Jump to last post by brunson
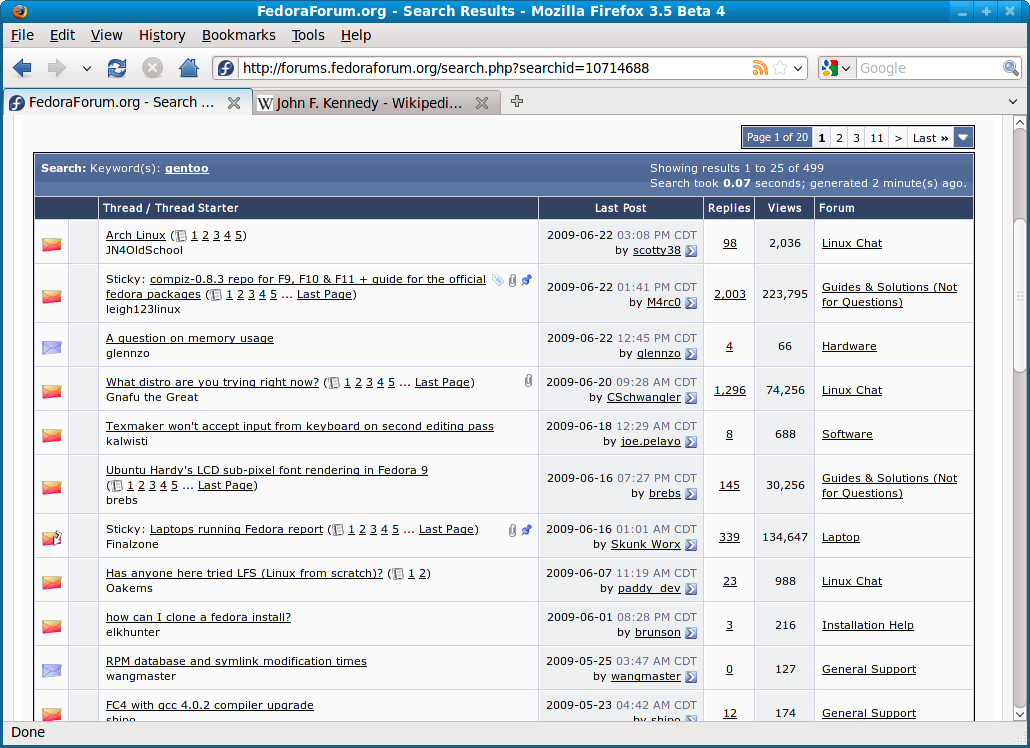Image resolution: width=1030 pixels, height=748 pixels. (691, 633)
